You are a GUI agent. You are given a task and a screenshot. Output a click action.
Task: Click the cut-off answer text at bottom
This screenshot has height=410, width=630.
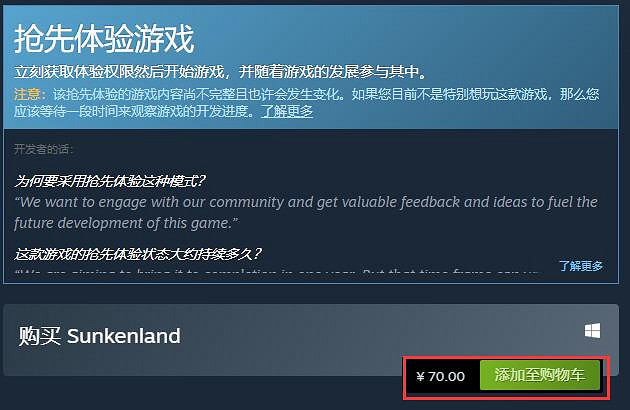(x=276, y=271)
